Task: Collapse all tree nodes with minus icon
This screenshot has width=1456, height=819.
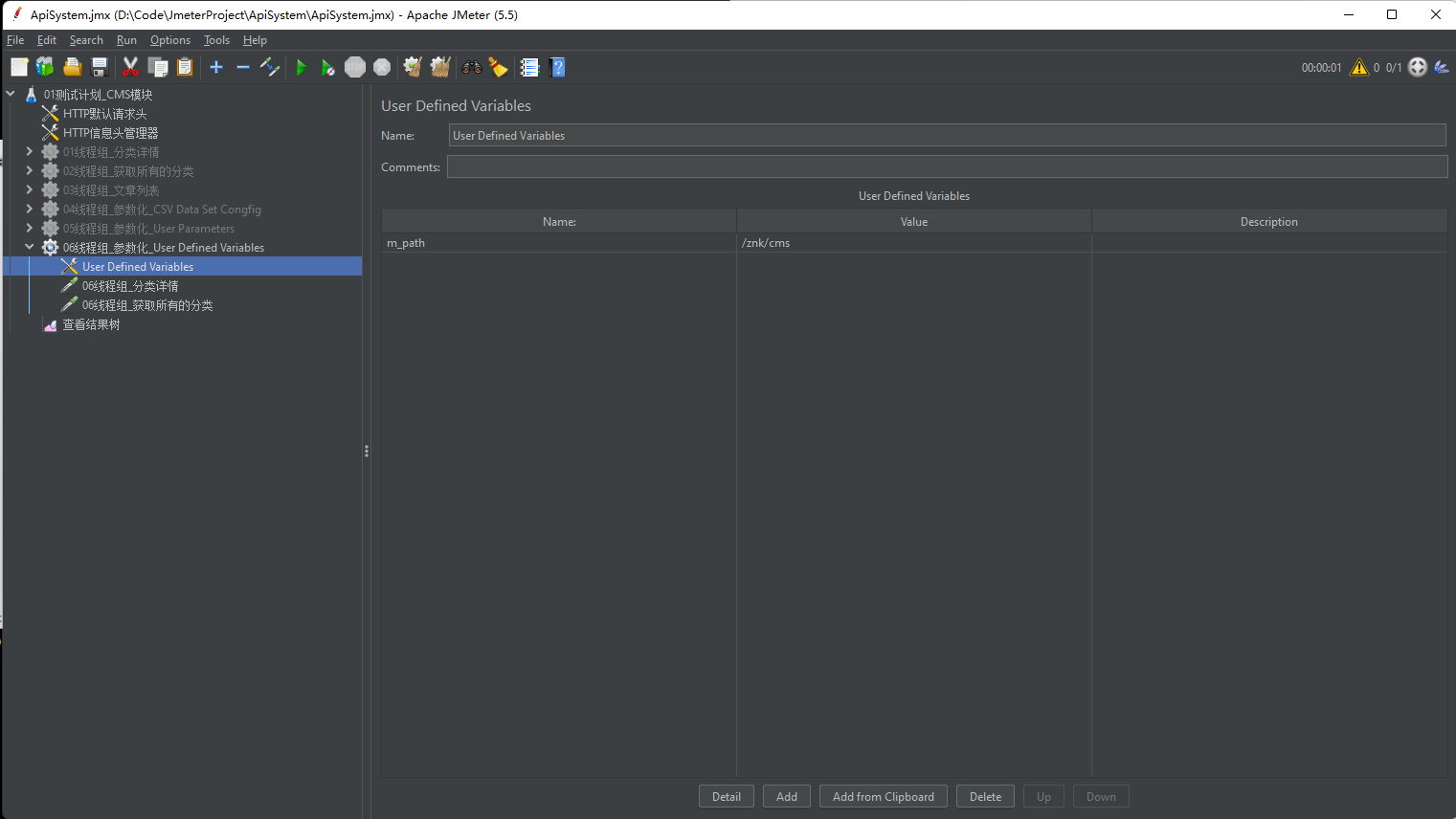Action: pyautogui.click(x=243, y=67)
